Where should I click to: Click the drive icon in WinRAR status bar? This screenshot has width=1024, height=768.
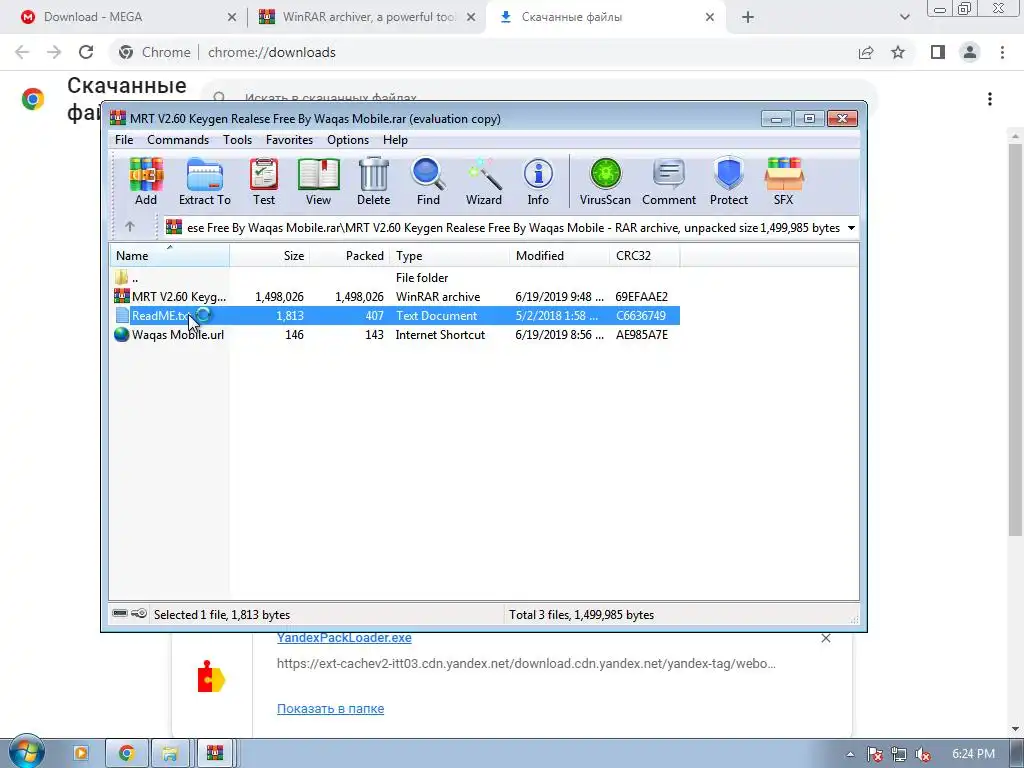(120, 613)
